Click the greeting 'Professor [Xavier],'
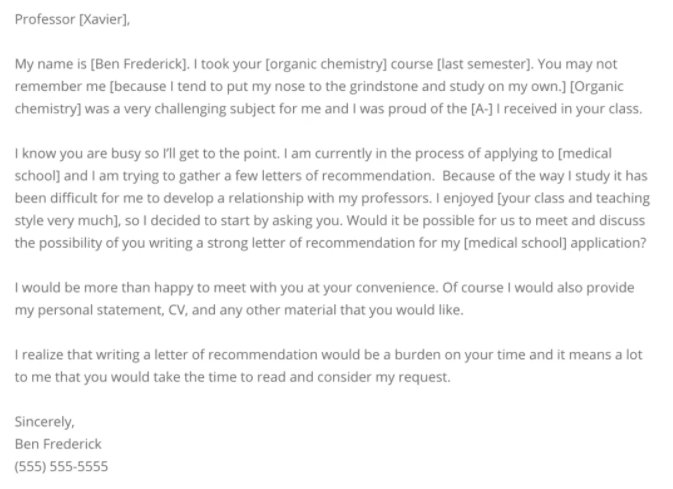This screenshot has width=673, height=489. point(72,20)
